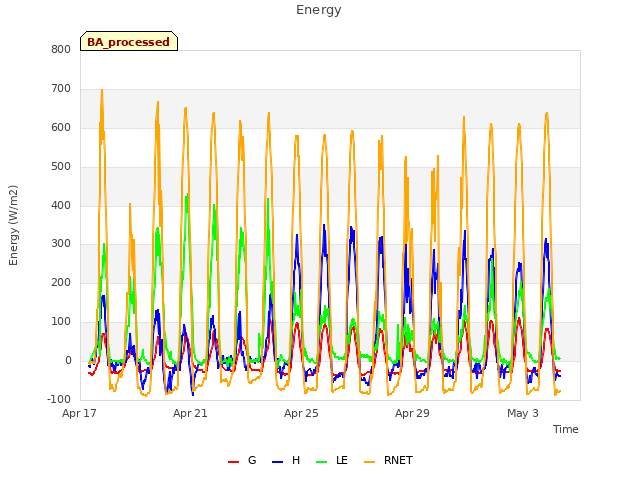Screen dimensions: 640x480
Task: Click the 'Apr 29' x-axis tick label
Action: tap(412, 413)
